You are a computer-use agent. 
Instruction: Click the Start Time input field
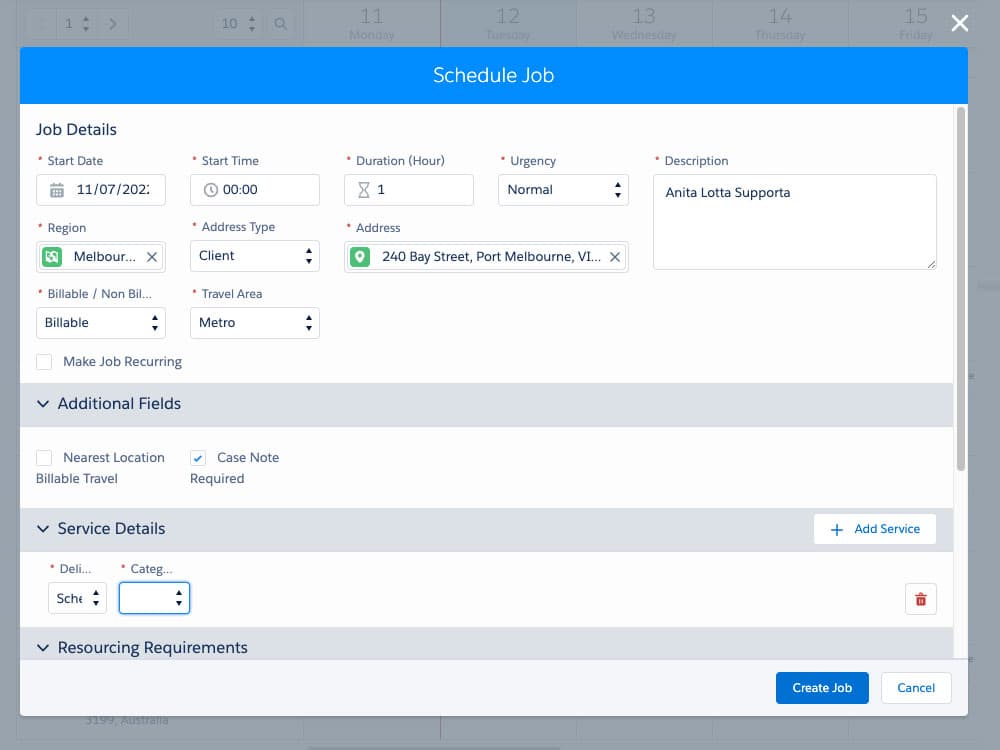click(x=254, y=190)
